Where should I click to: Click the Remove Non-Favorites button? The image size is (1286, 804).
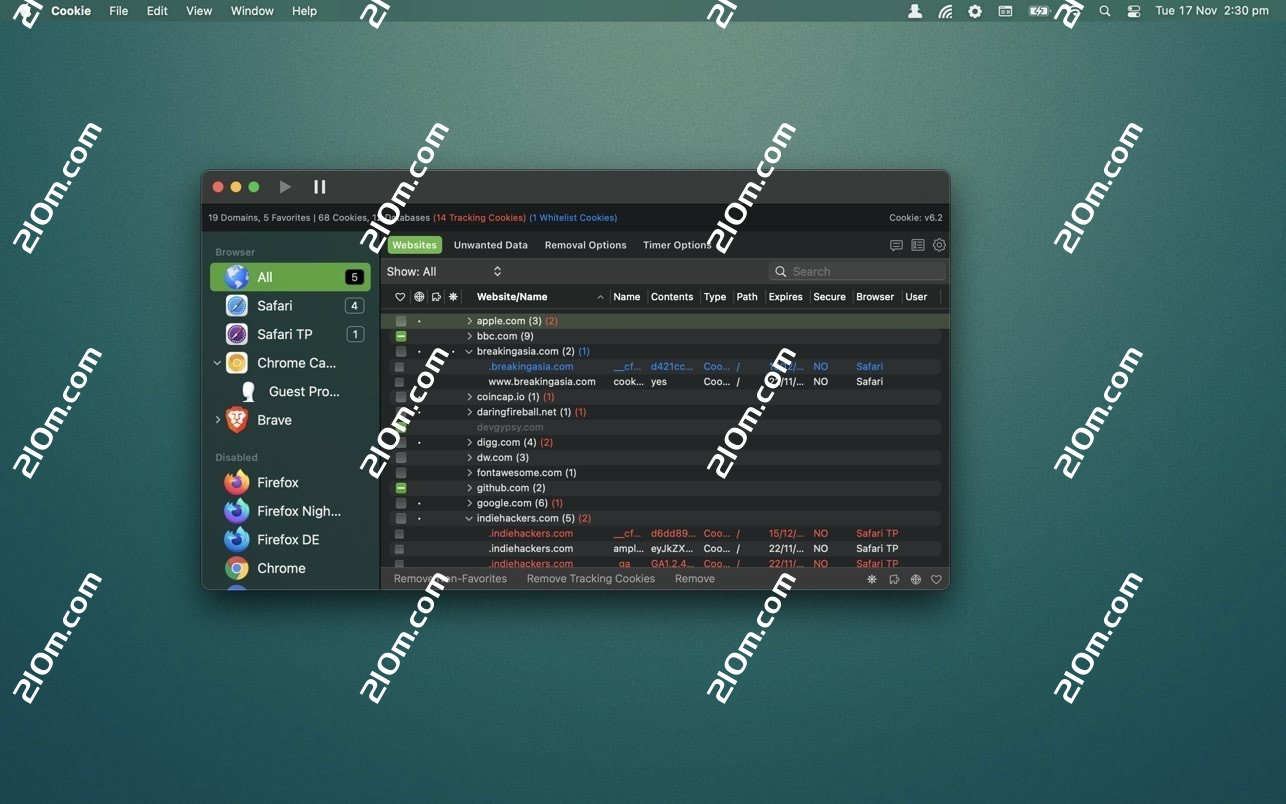[x=450, y=579]
